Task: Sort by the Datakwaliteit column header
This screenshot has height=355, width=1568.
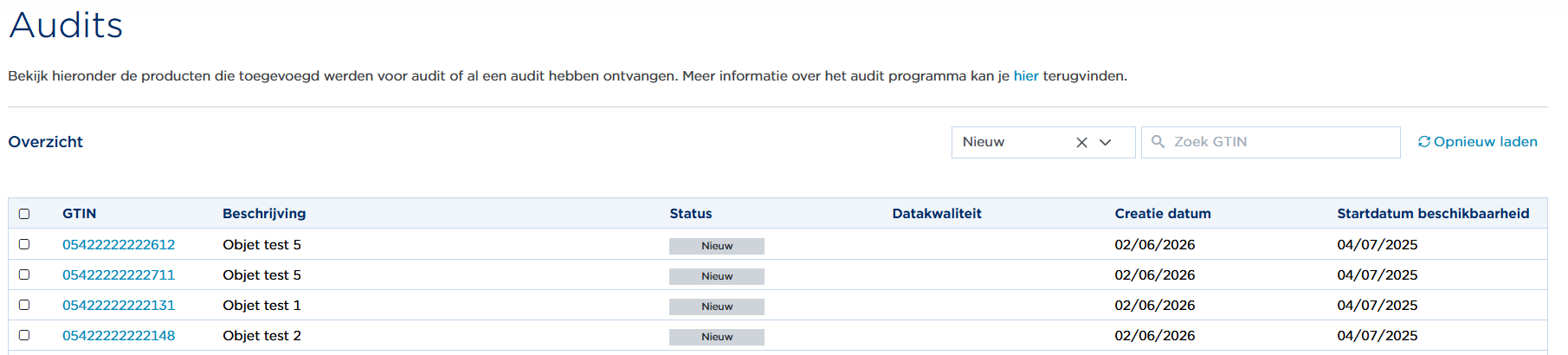Action: click(937, 214)
